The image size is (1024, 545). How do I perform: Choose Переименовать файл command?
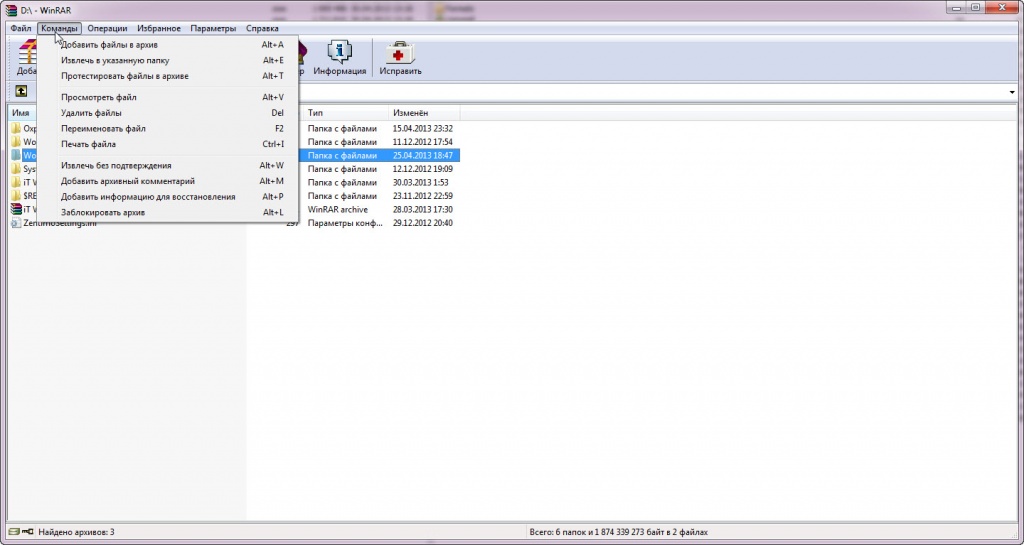click(x=168, y=128)
